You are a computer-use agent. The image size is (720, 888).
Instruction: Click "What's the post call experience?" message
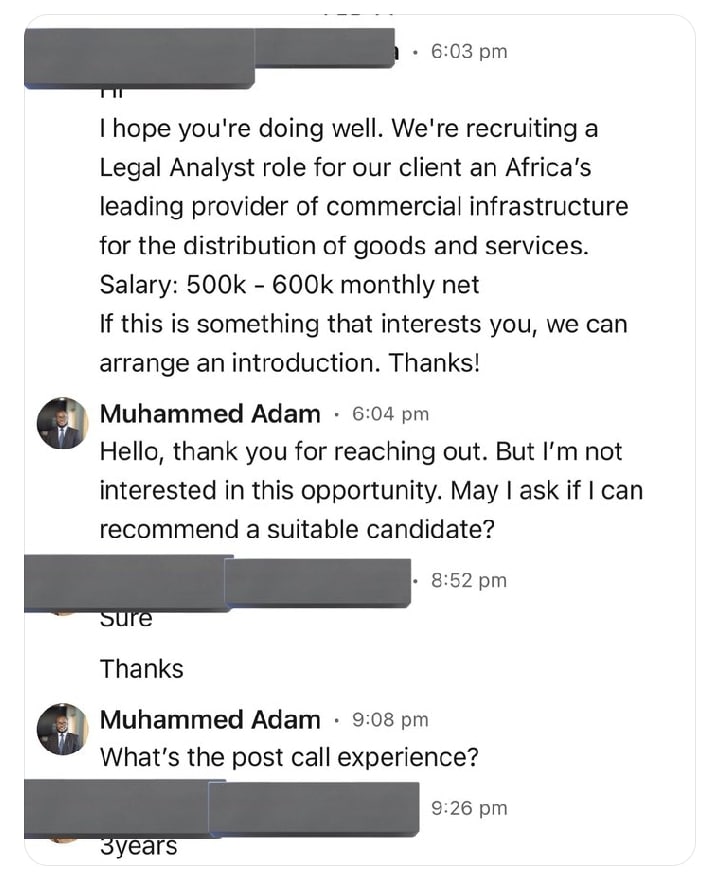click(x=289, y=757)
